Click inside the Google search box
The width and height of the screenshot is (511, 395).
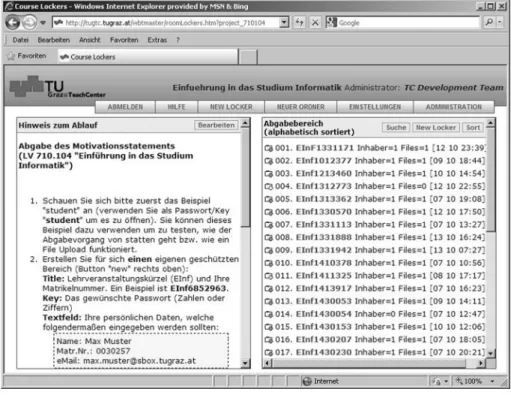tap(408, 23)
